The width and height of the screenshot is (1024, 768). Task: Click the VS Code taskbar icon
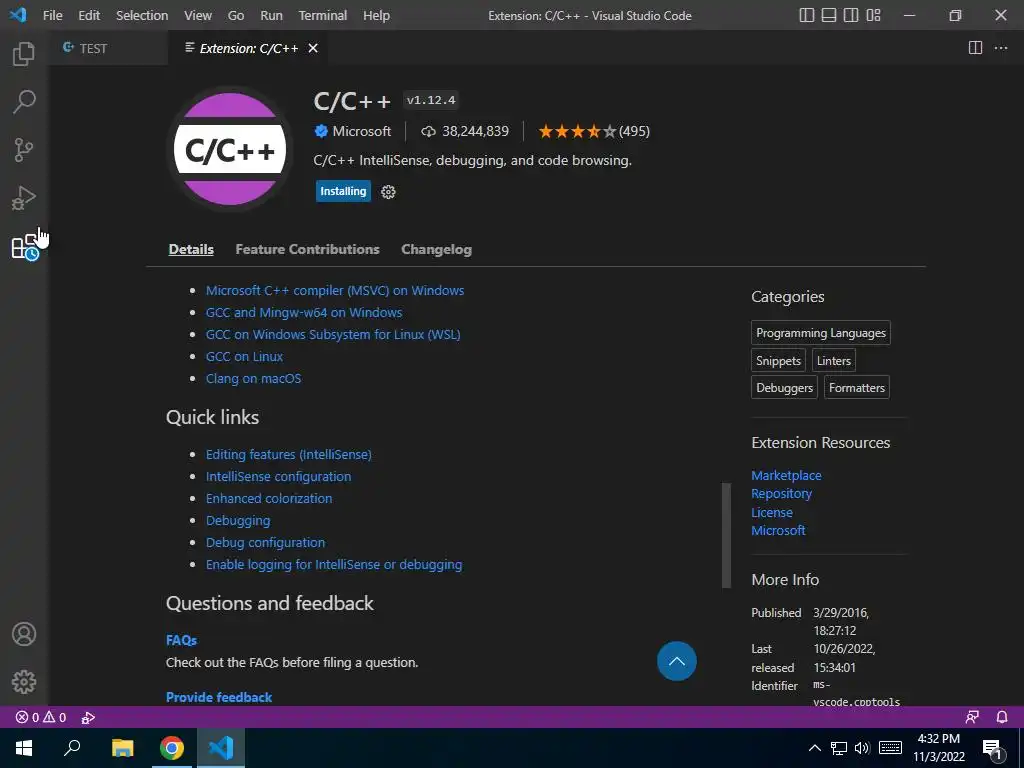[x=221, y=748]
